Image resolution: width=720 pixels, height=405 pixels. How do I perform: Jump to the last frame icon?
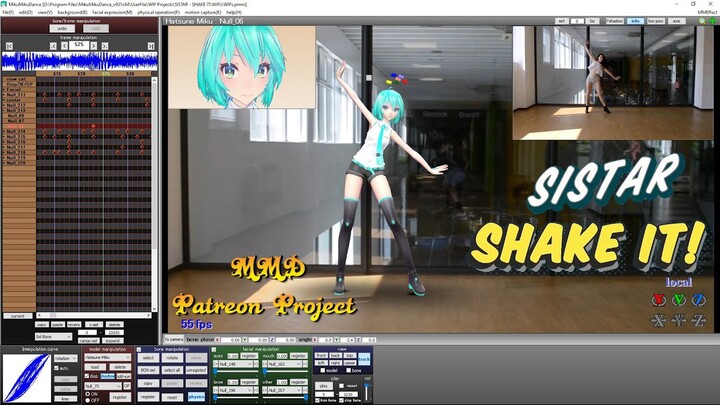coord(151,46)
